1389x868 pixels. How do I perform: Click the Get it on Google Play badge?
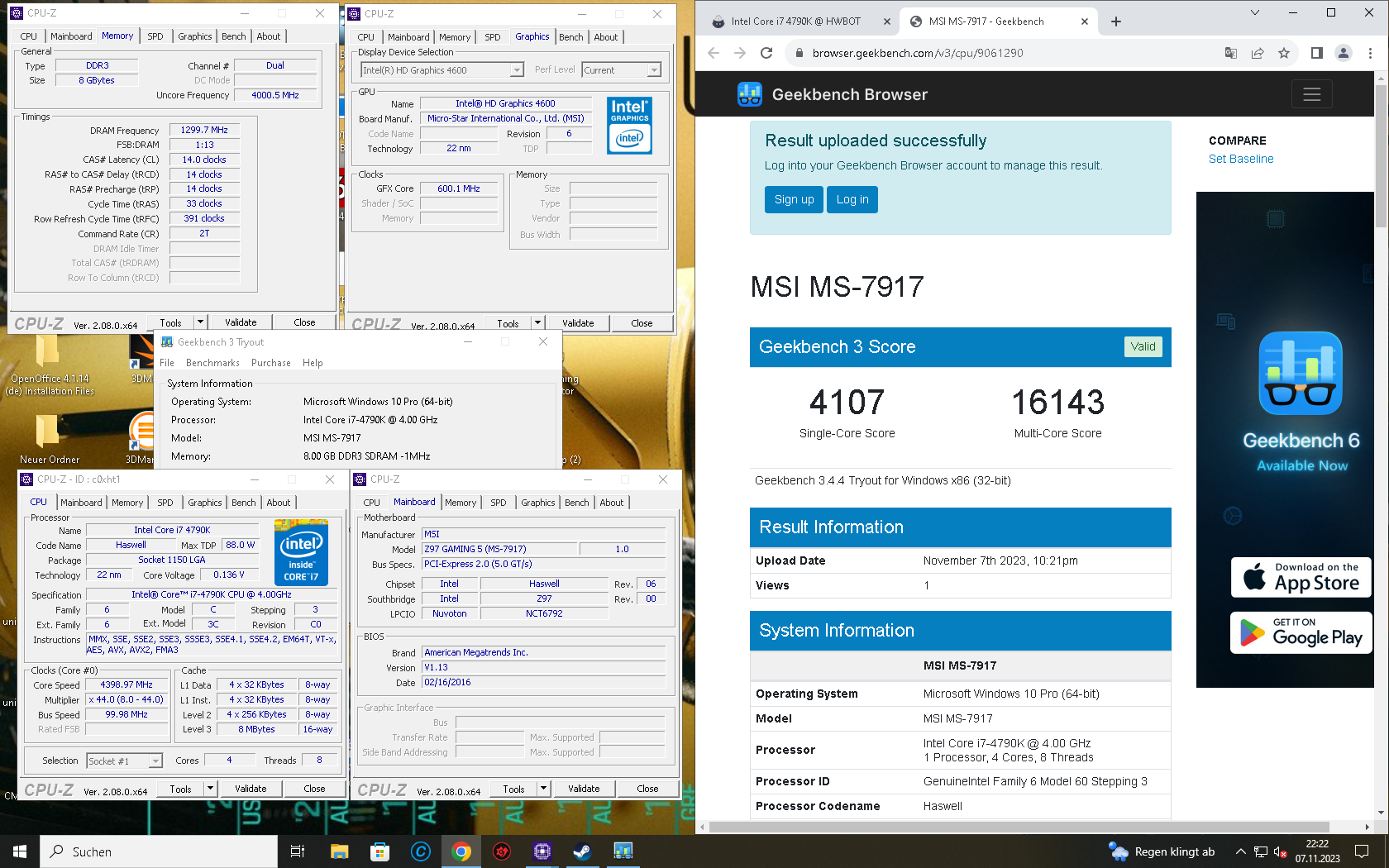(1301, 632)
